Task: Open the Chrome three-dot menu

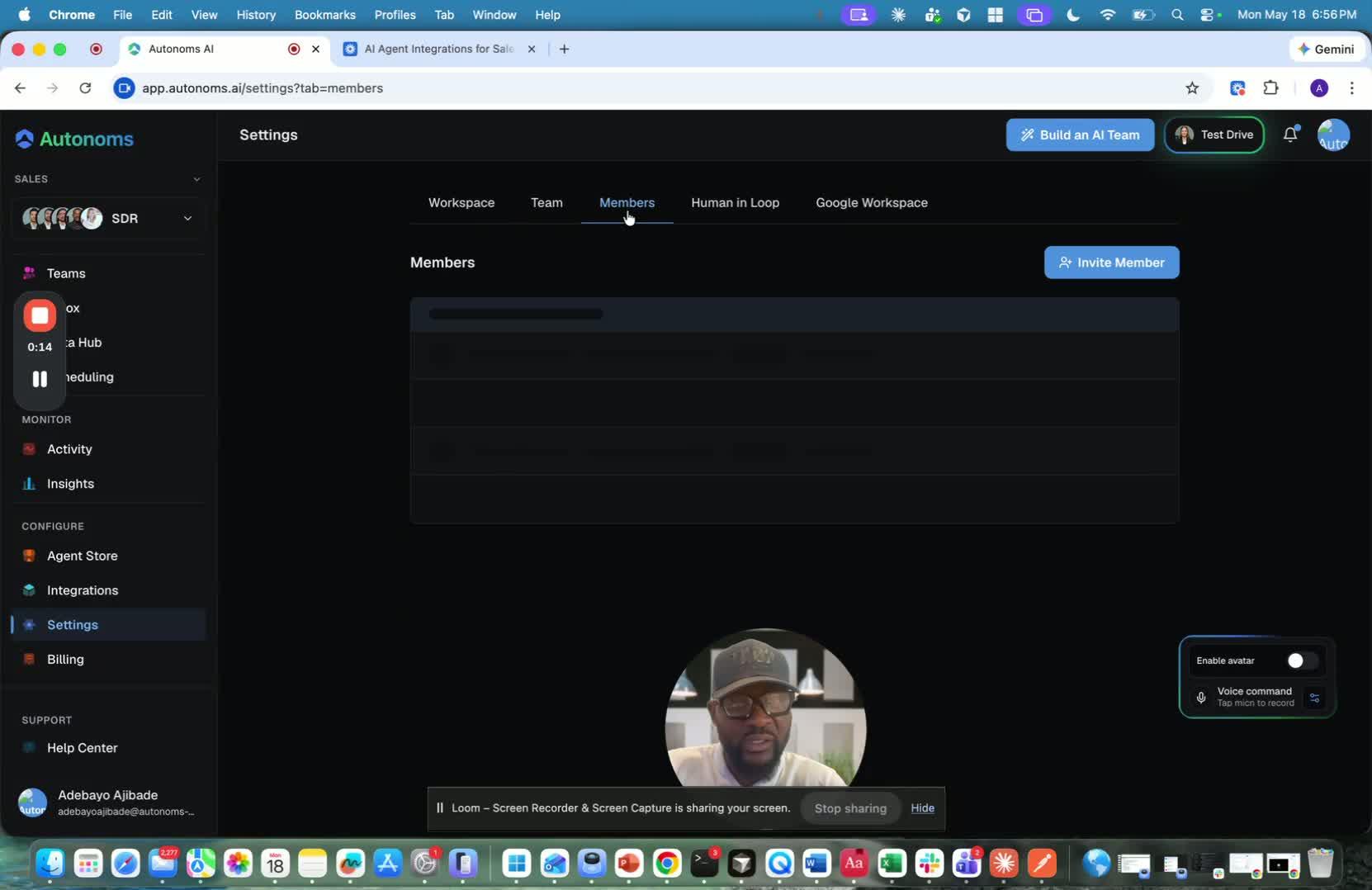Action: pos(1351,88)
